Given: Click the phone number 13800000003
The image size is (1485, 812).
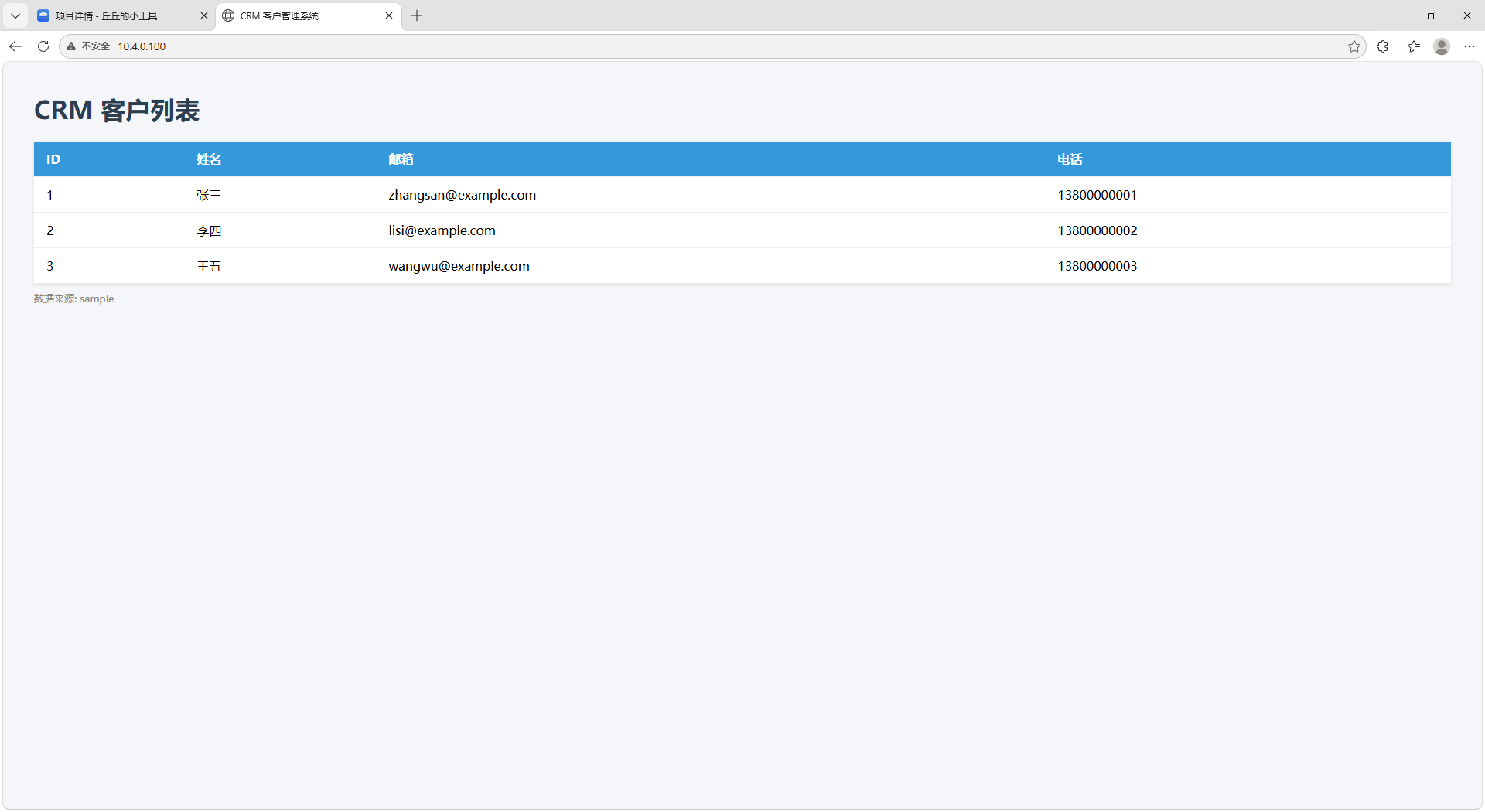Looking at the screenshot, I should click(x=1098, y=266).
